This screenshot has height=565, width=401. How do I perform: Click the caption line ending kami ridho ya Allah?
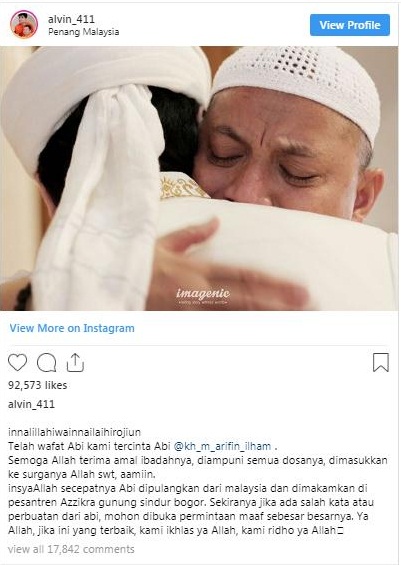coord(175,531)
